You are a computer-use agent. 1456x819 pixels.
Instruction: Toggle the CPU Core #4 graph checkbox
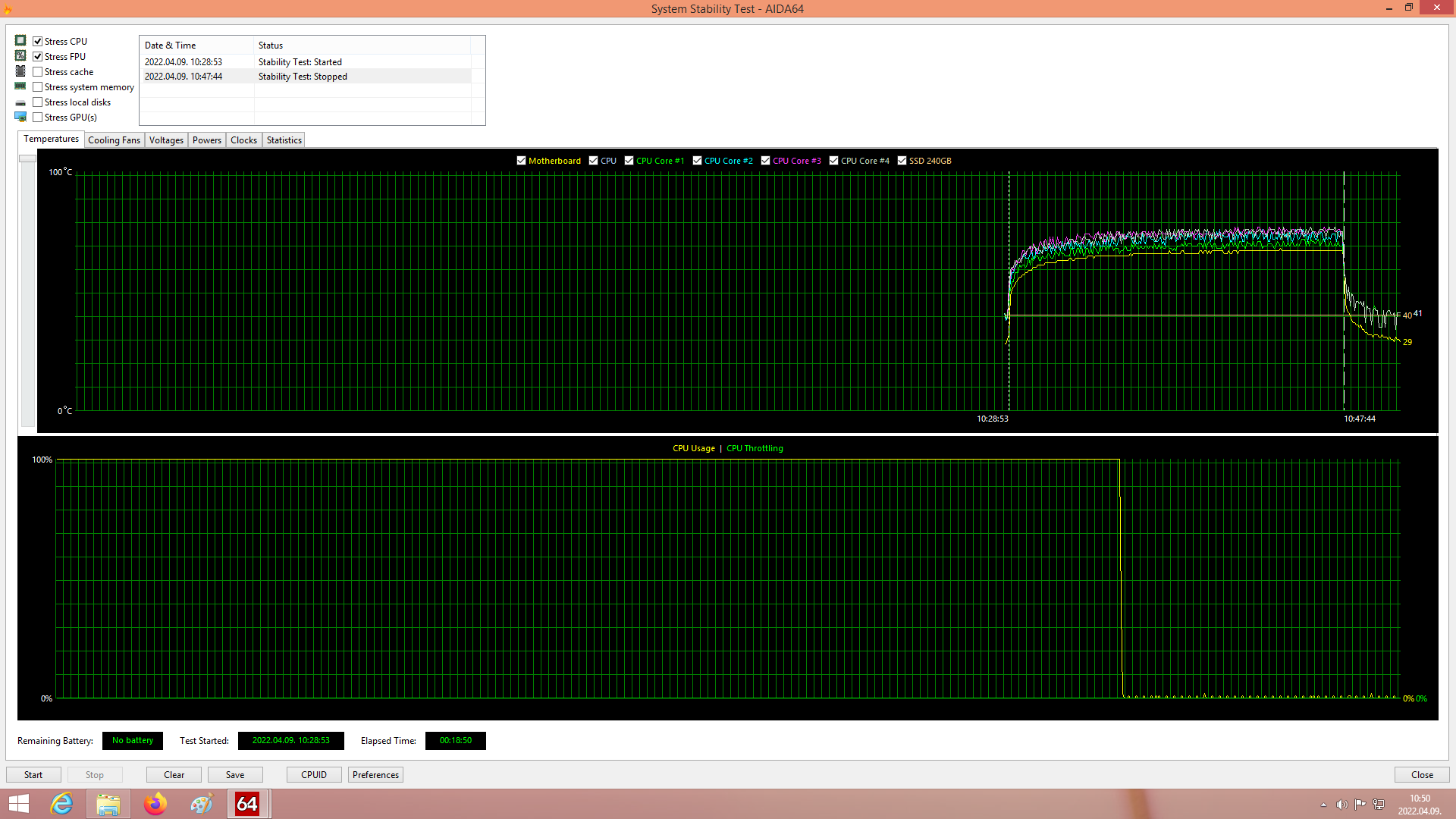tap(834, 161)
